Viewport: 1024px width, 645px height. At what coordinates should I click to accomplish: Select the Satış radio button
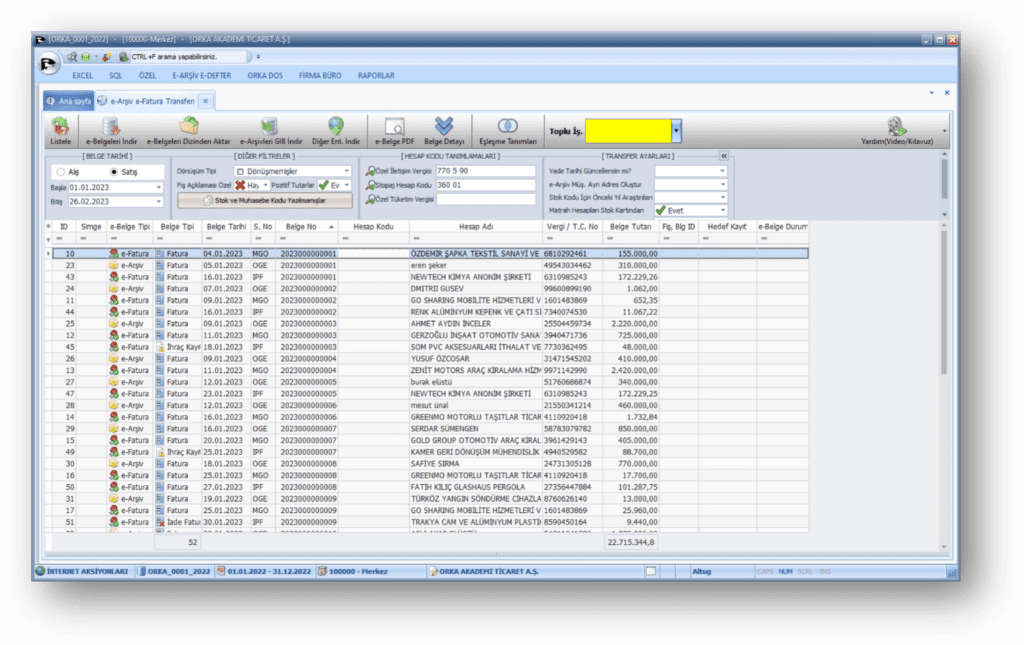114,172
